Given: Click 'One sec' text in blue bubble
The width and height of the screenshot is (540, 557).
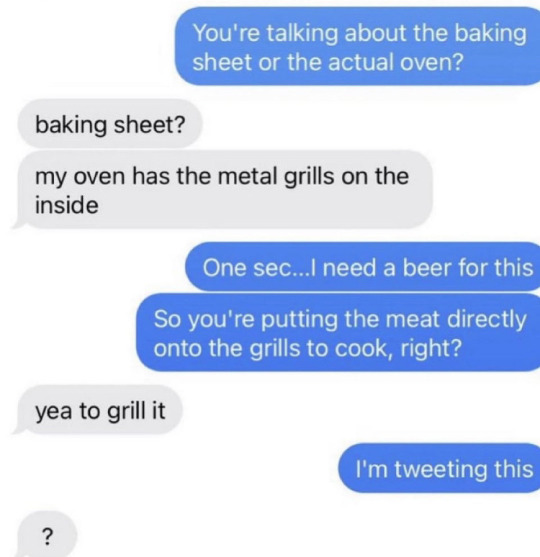Looking at the screenshot, I should pyautogui.click(x=246, y=267).
